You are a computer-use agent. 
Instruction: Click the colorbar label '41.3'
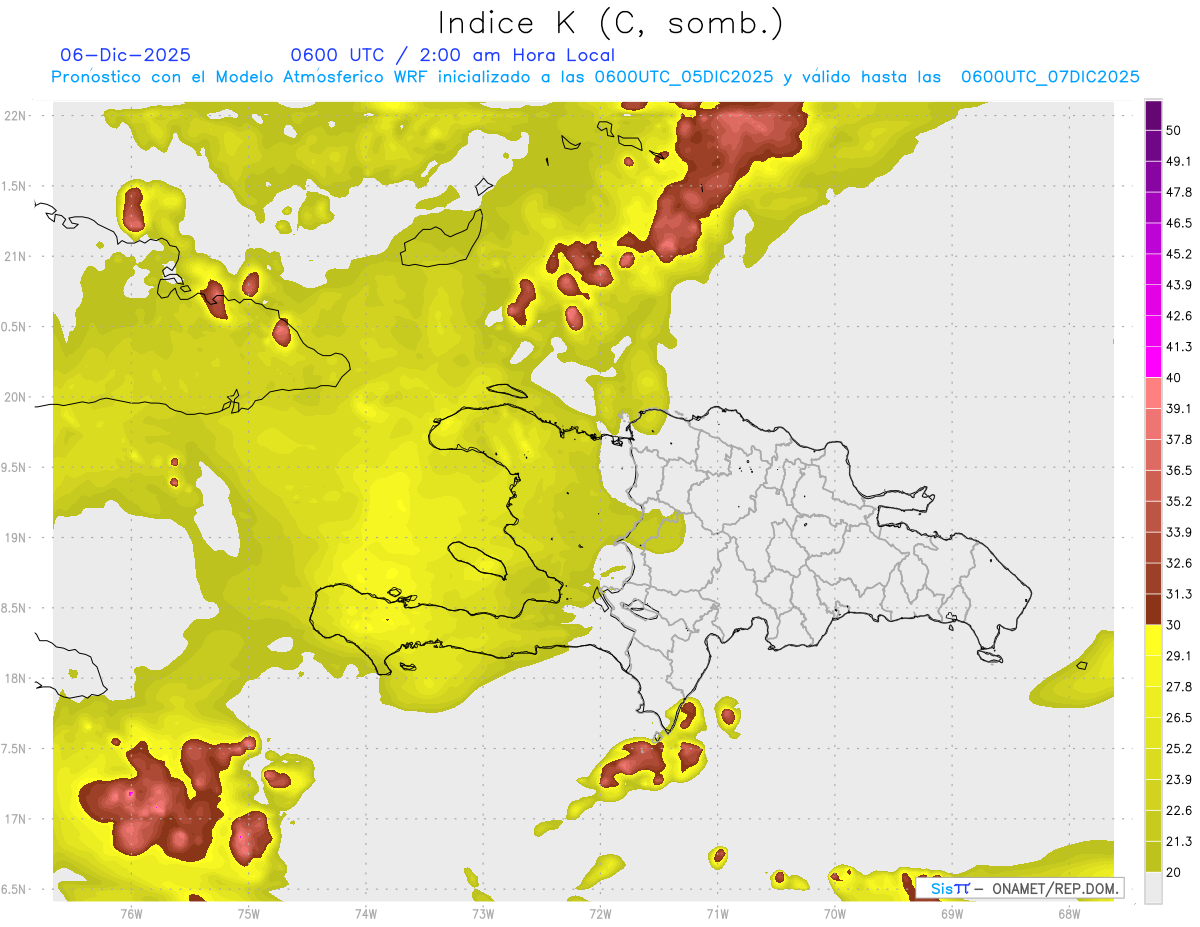coord(1179,347)
